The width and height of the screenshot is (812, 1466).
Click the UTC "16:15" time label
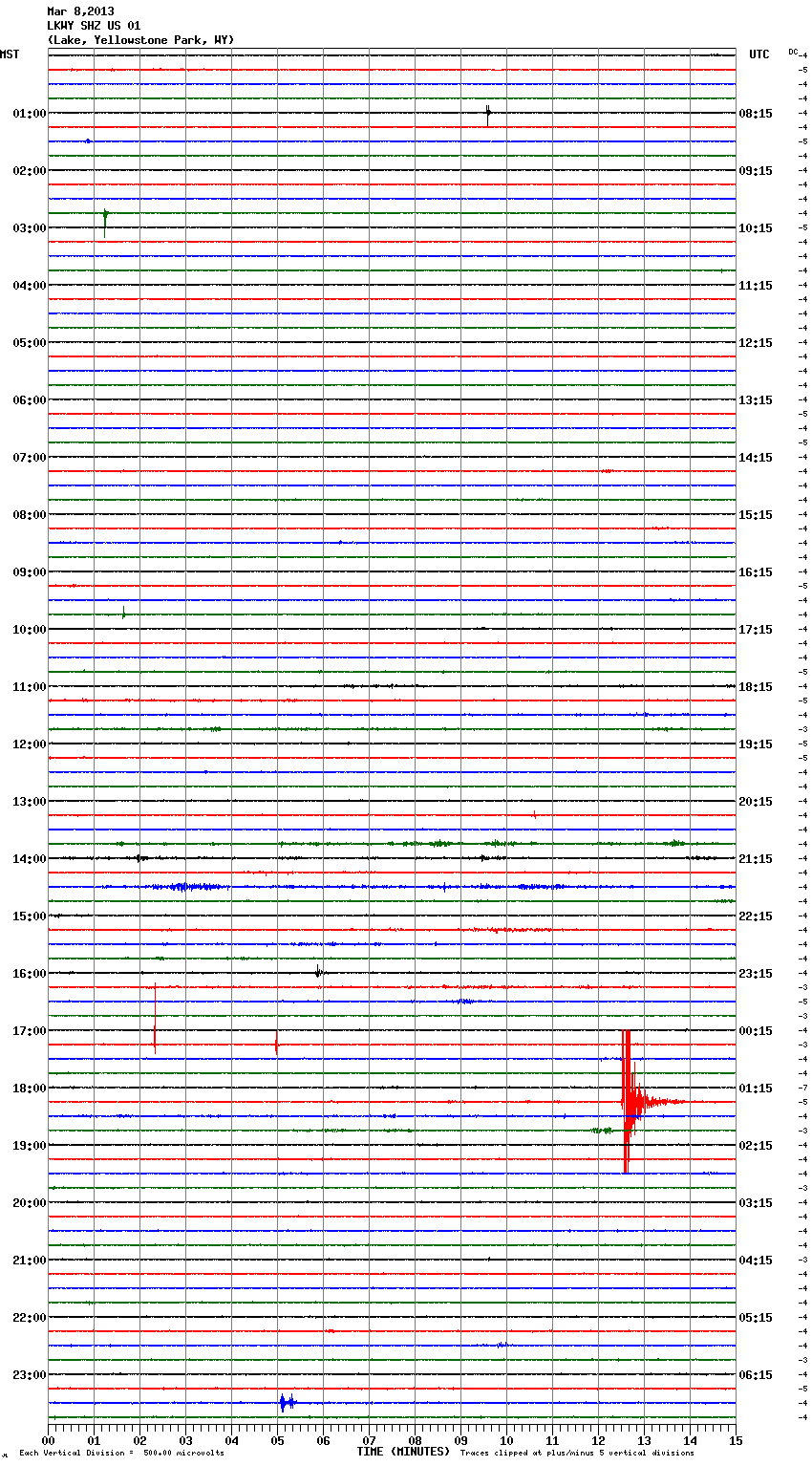756,572
